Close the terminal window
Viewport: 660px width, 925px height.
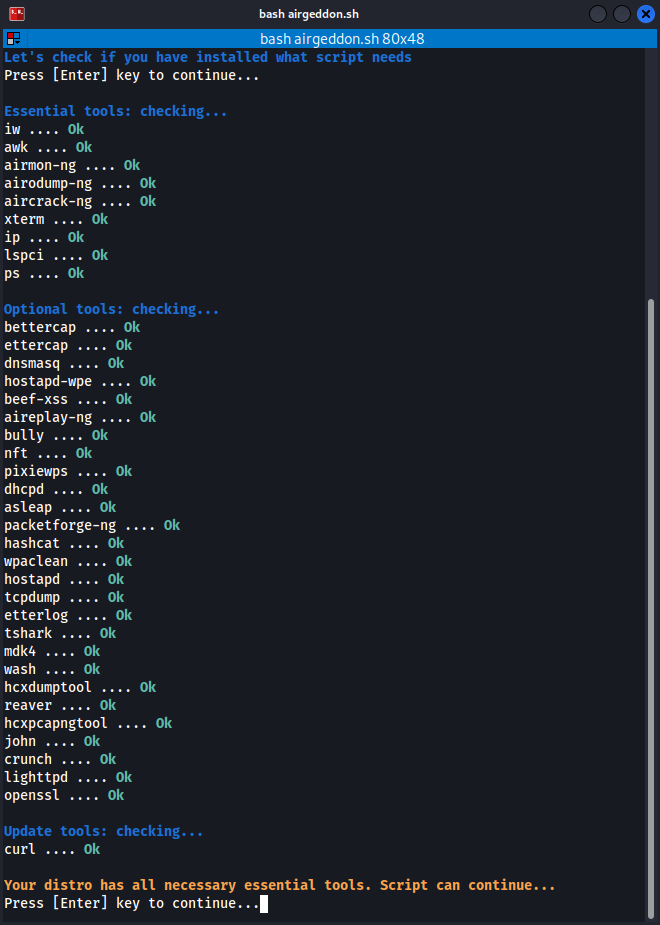tap(646, 14)
